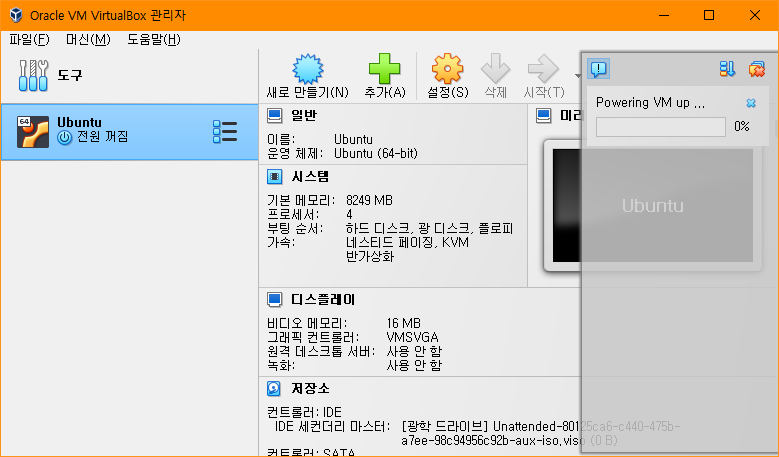Click the Storage section disk icon

[x=274, y=388]
